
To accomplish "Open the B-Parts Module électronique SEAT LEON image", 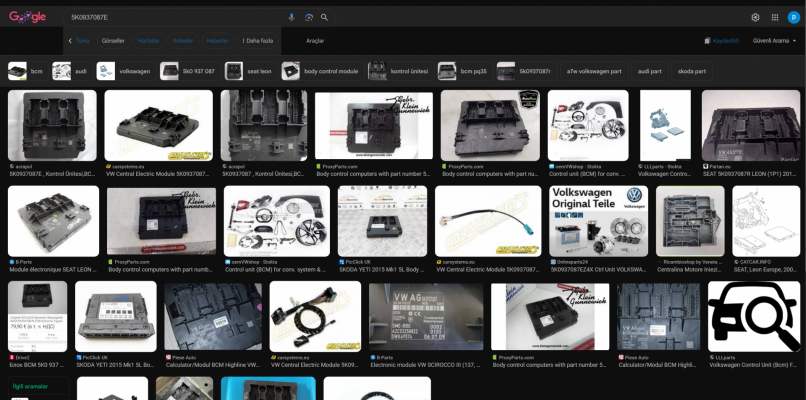I will pyautogui.click(x=53, y=221).
